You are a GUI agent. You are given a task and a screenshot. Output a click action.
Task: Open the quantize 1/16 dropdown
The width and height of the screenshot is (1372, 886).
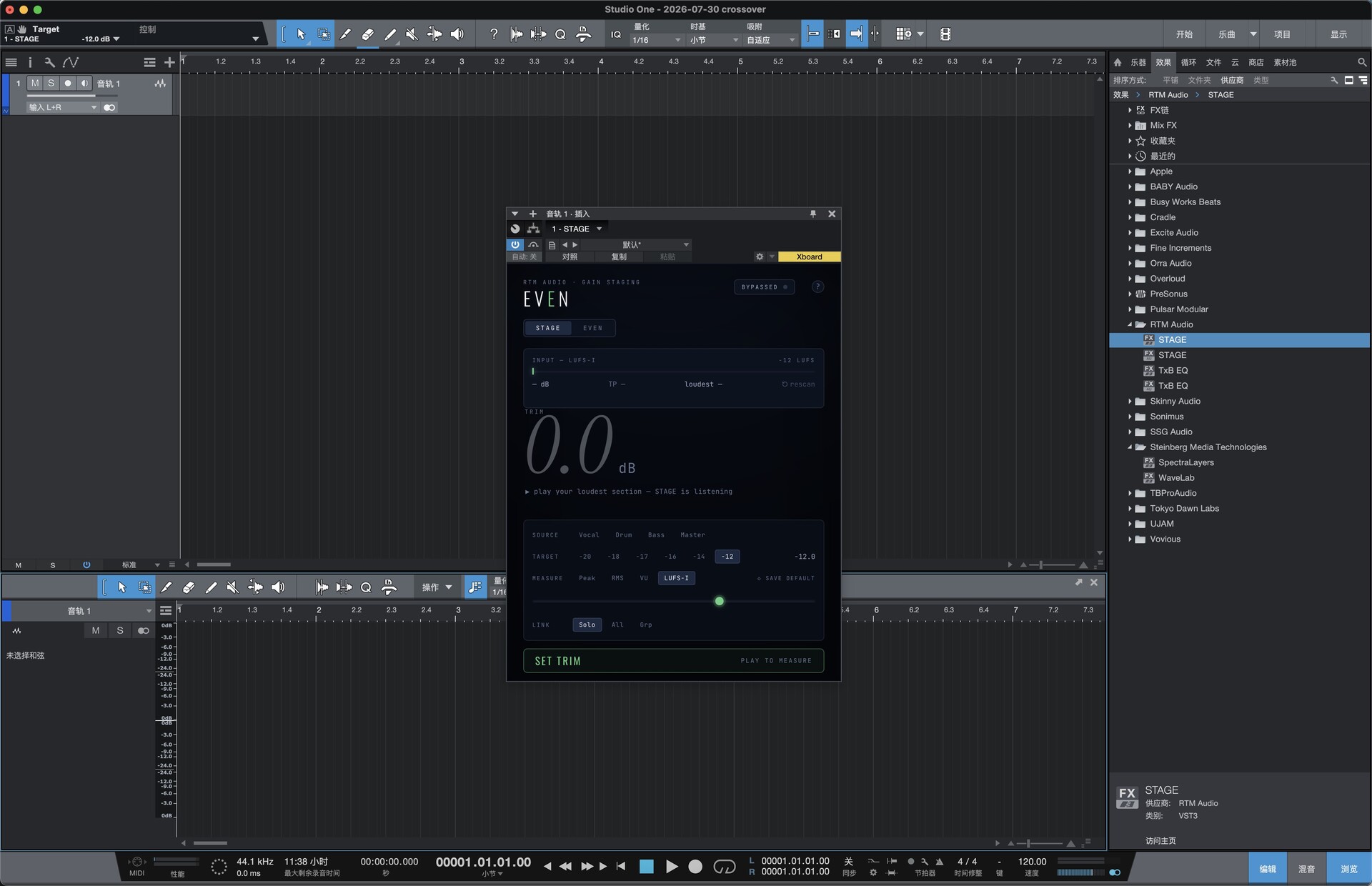[x=657, y=40]
